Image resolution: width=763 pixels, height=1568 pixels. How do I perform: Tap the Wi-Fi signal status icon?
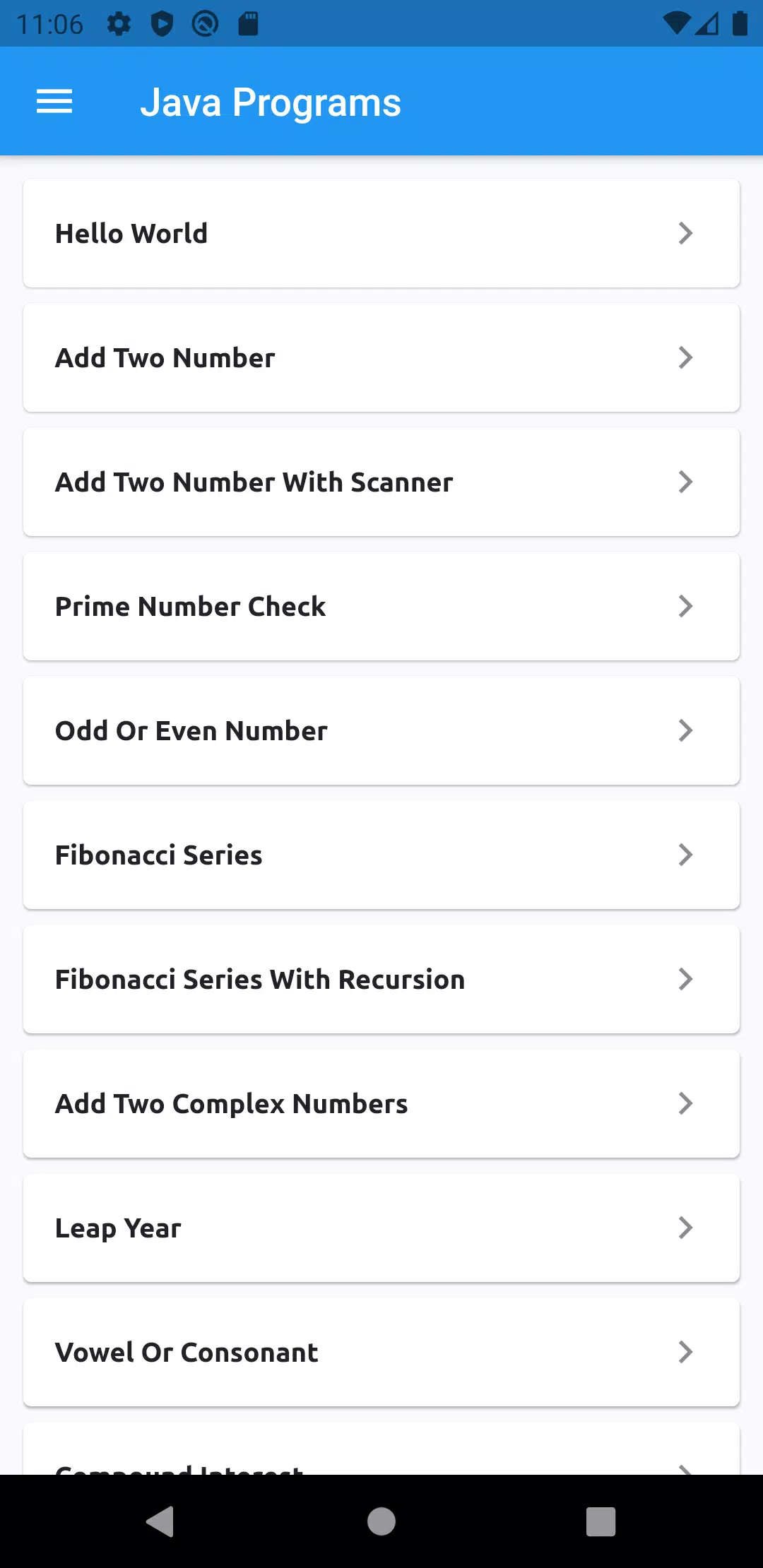coord(676,24)
